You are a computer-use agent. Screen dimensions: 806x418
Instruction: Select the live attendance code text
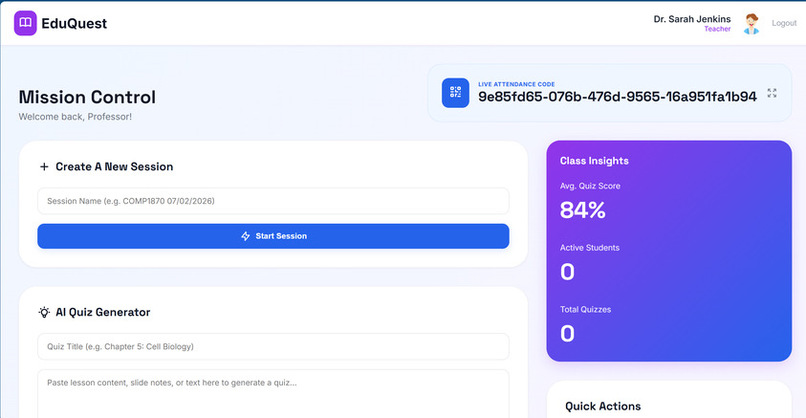pyautogui.click(x=617, y=97)
